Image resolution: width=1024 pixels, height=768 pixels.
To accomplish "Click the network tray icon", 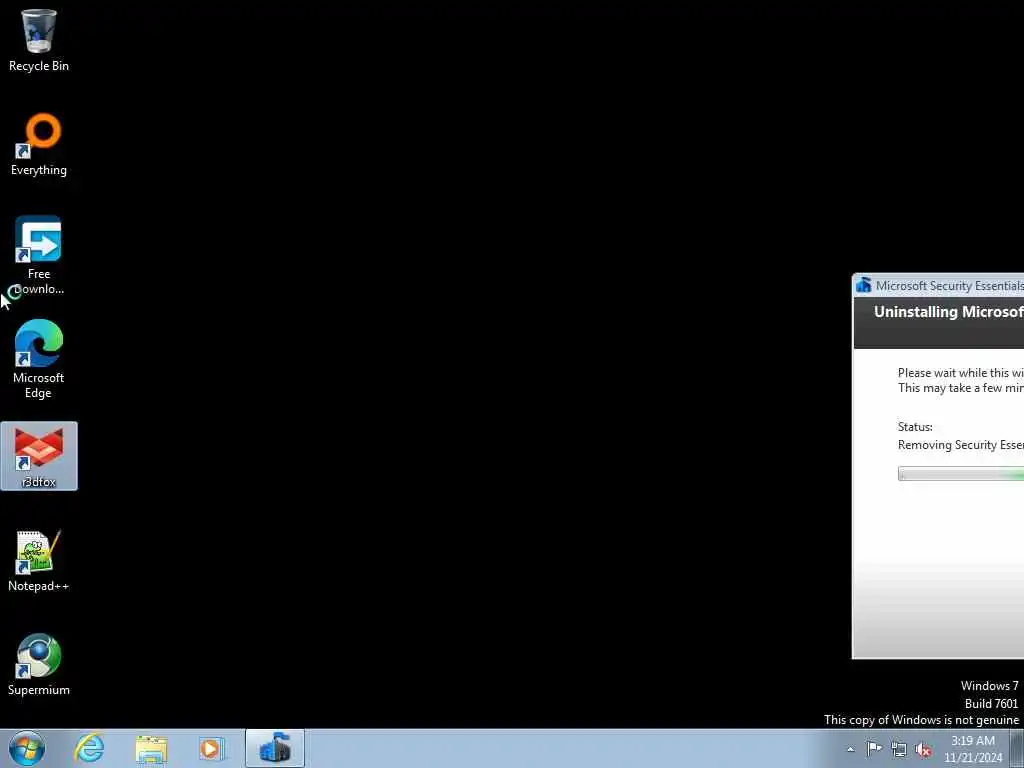I will [x=899, y=750].
